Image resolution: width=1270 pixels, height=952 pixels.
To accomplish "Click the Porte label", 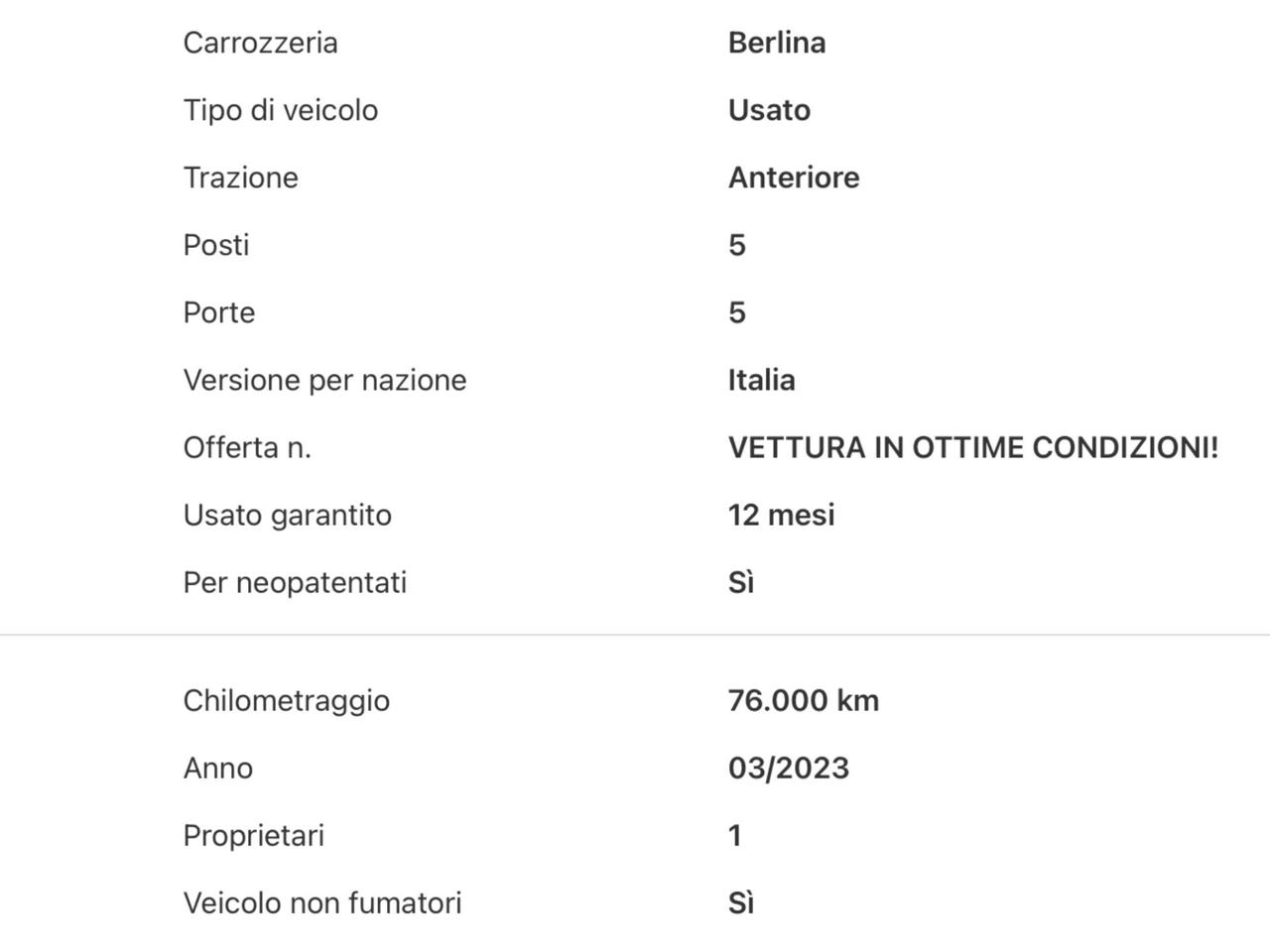I will pos(219,312).
